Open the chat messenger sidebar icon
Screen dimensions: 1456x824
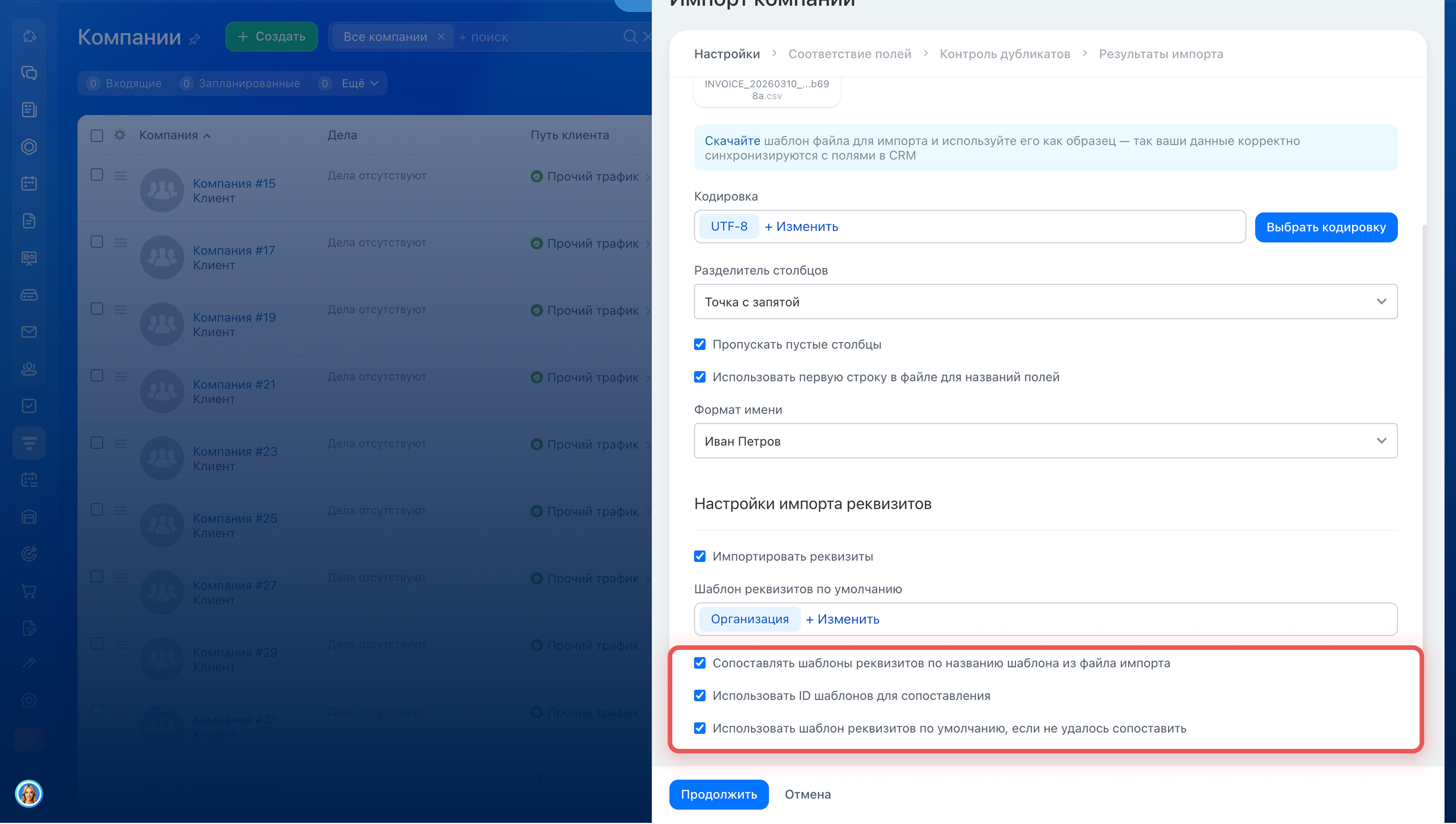click(29, 73)
